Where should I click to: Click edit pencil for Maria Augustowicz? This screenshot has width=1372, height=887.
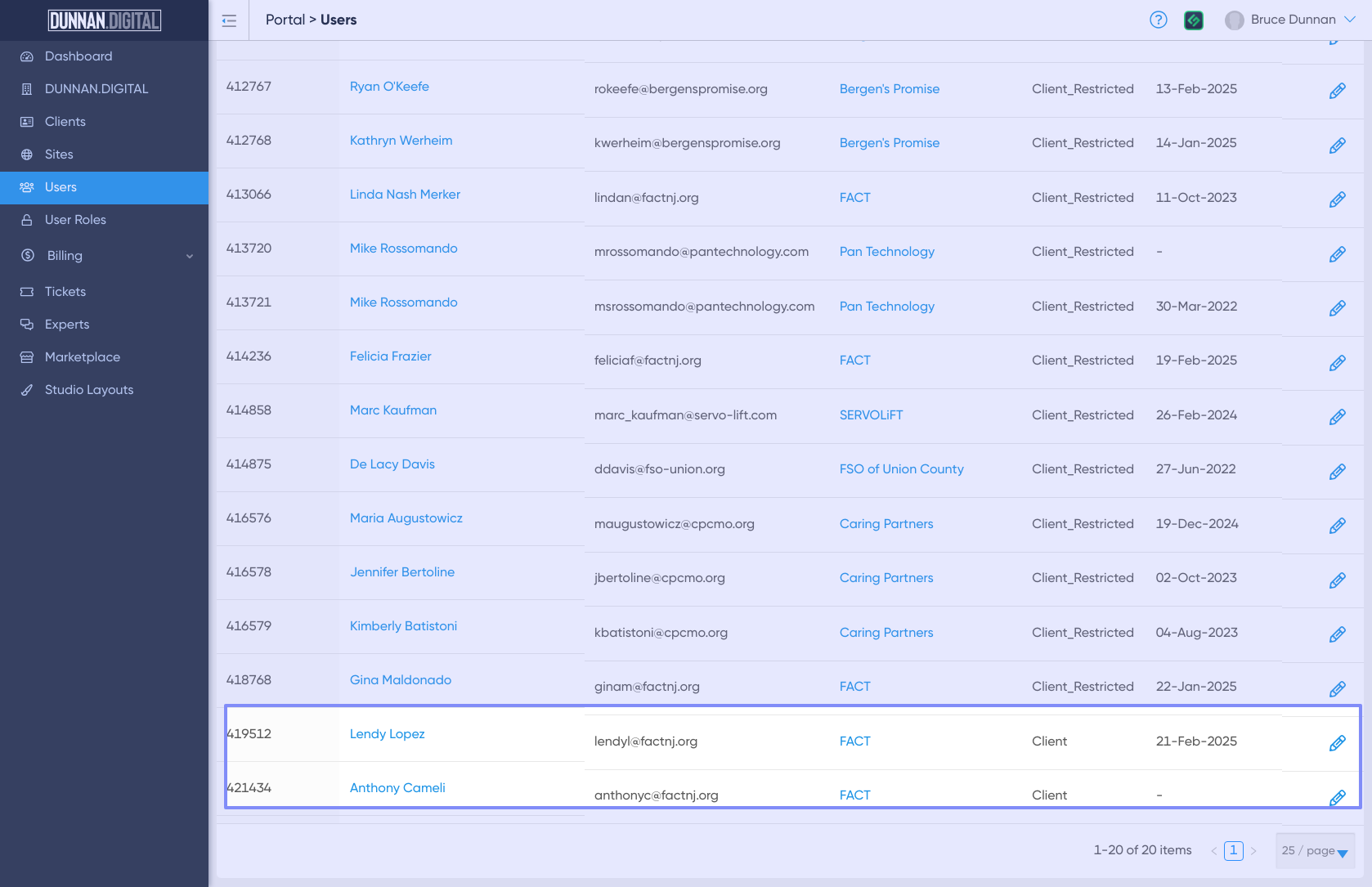click(1337, 526)
